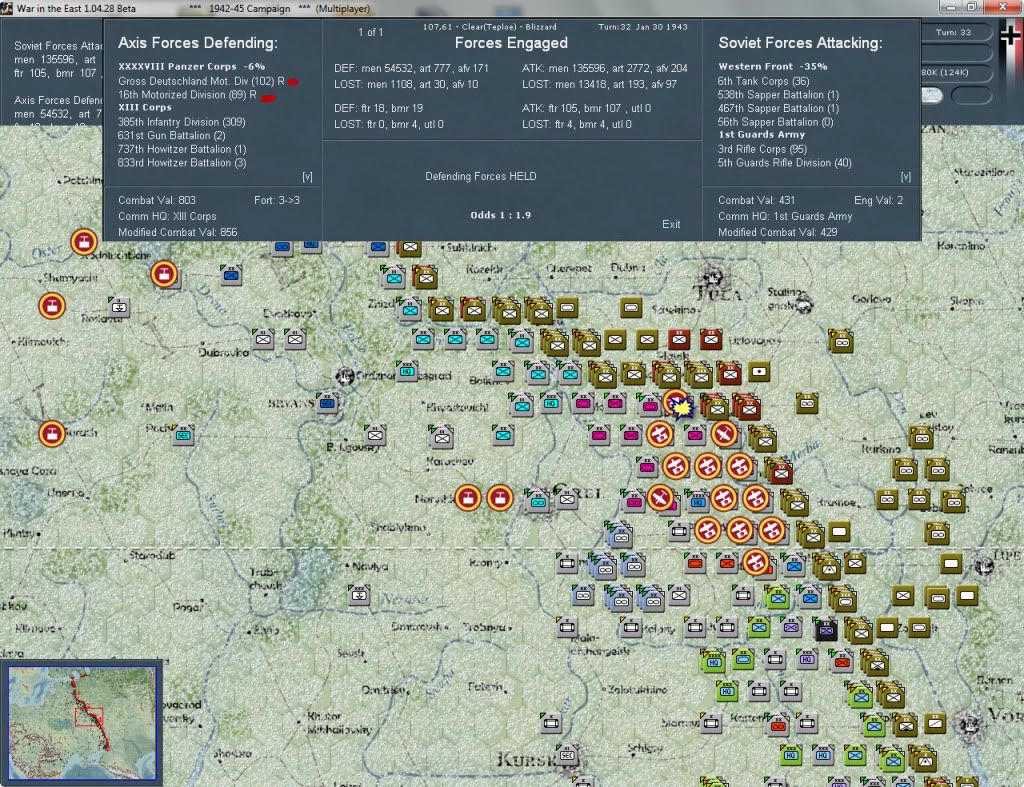Select 56th Sapper Battalion (0)
This screenshot has height=787, width=1024.
pos(775,122)
